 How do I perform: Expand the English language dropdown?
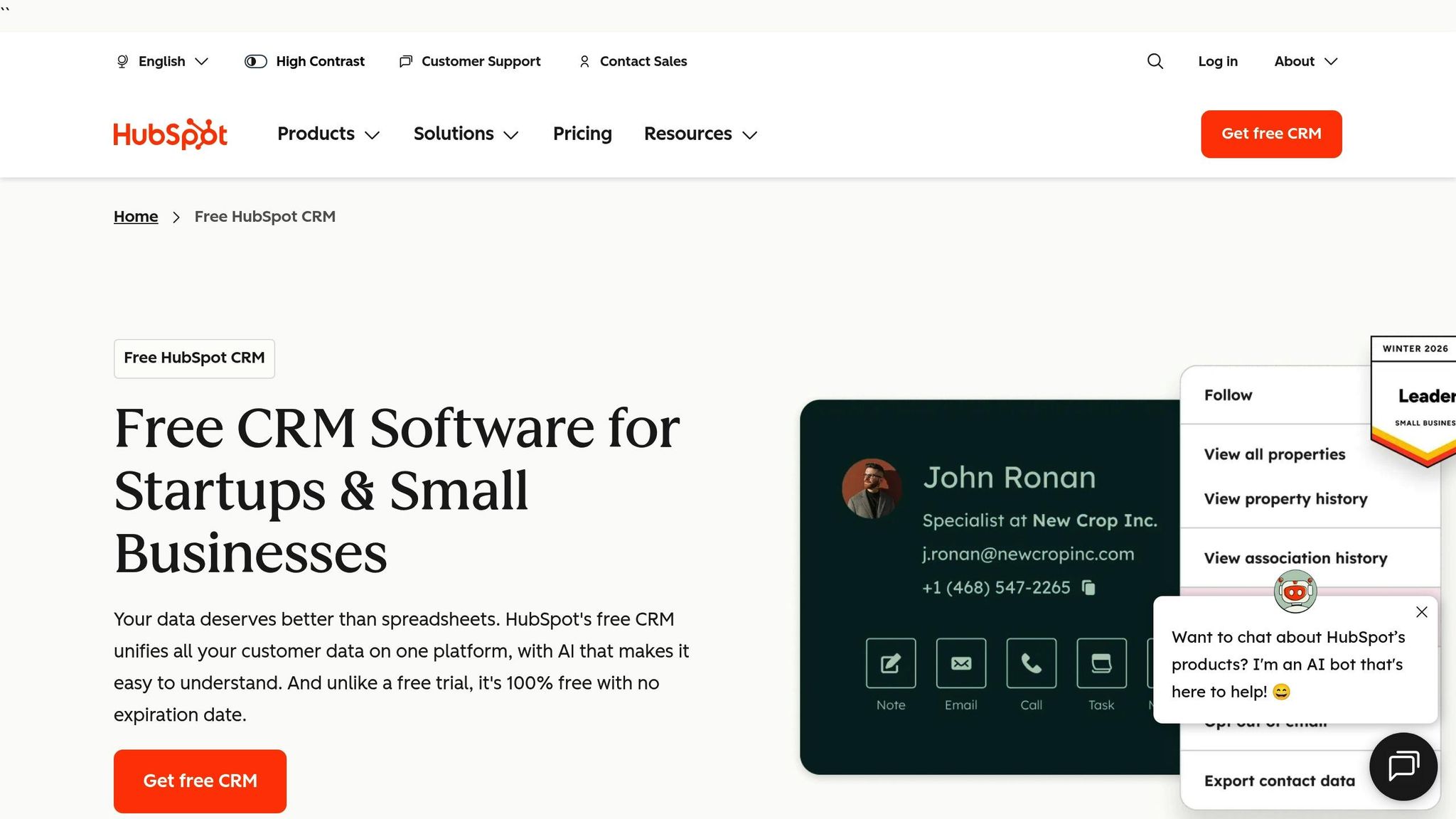[x=162, y=61]
